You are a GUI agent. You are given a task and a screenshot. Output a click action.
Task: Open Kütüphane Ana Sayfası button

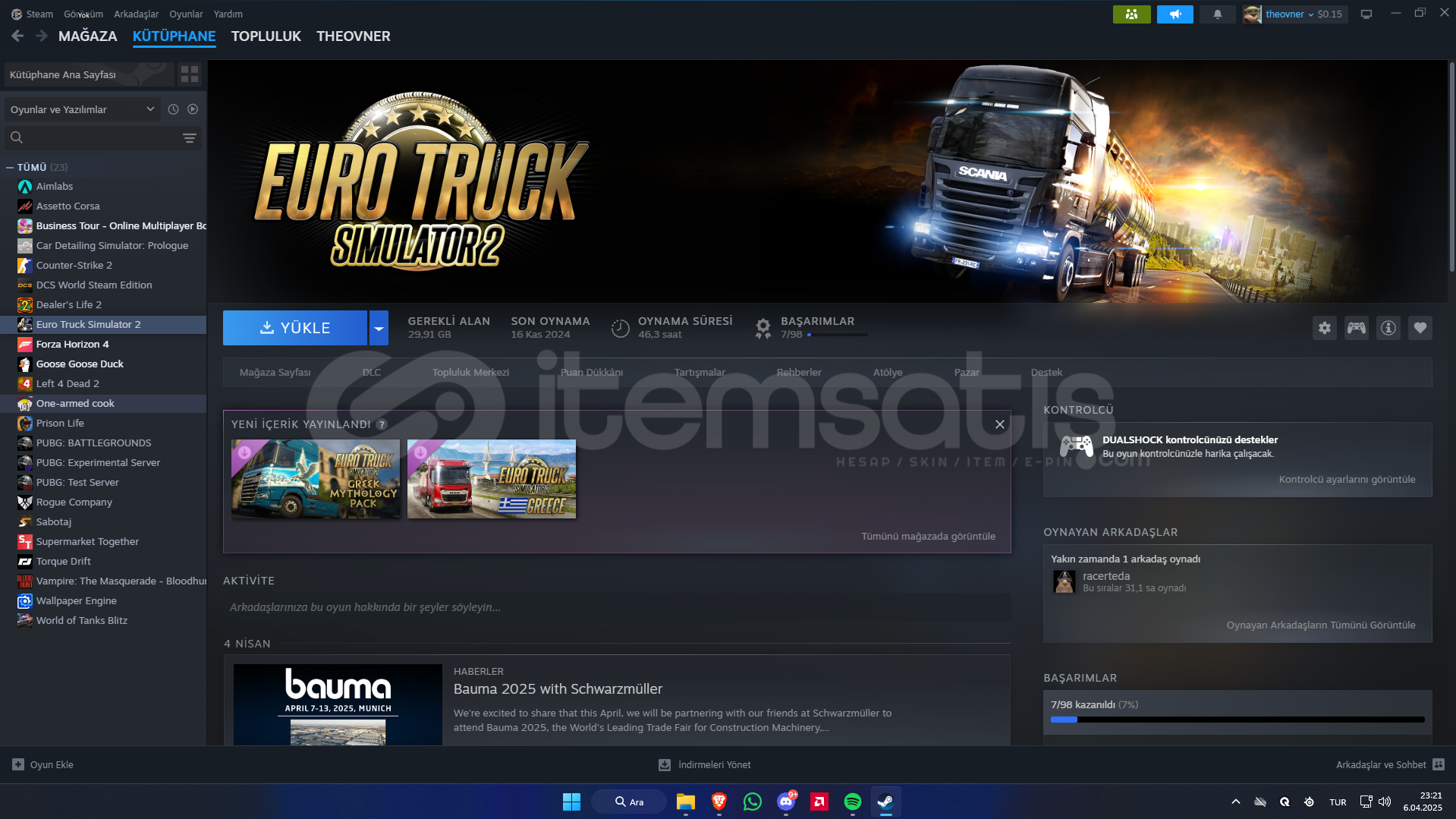point(90,74)
